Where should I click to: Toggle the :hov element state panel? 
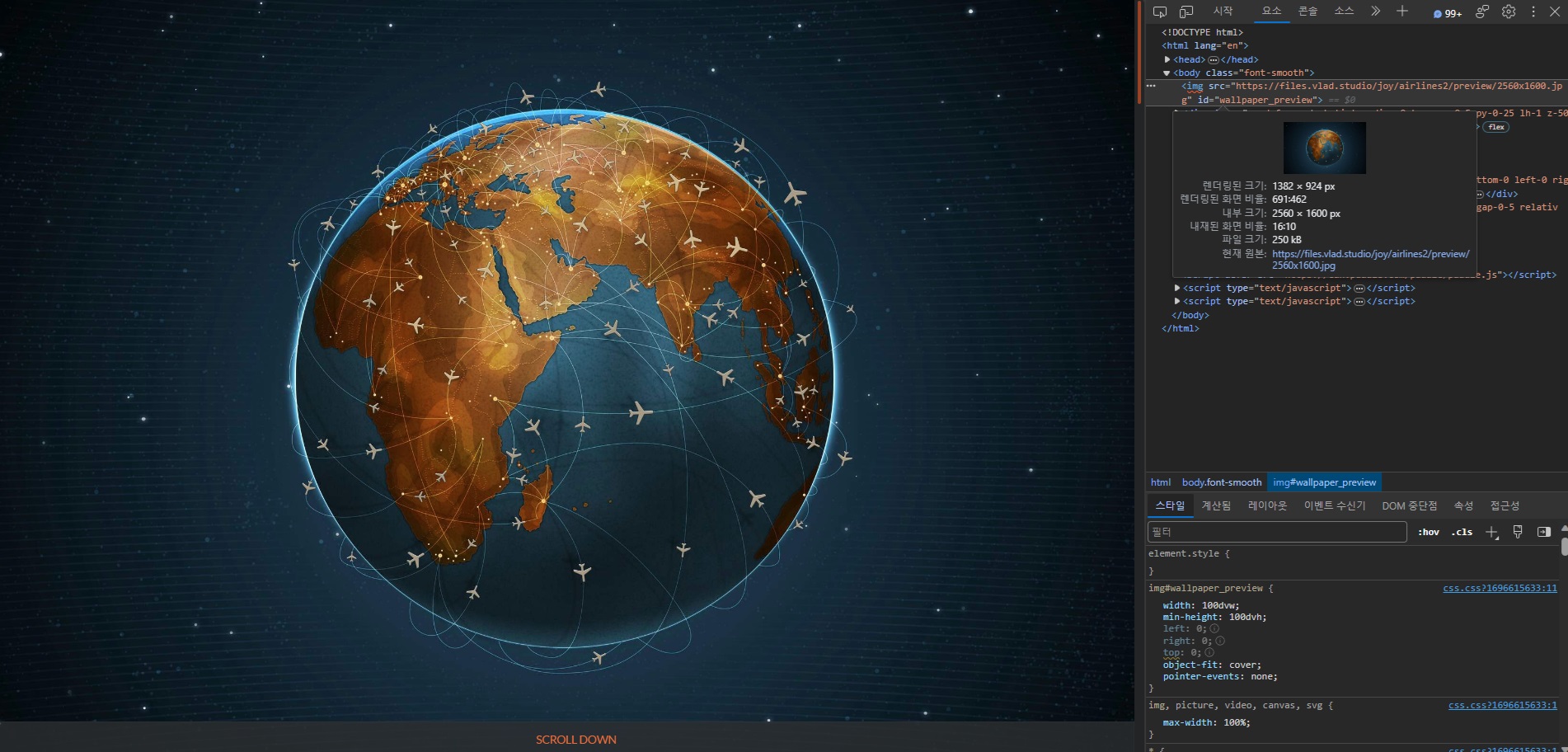pyautogui.click(x=1429, y=533)
